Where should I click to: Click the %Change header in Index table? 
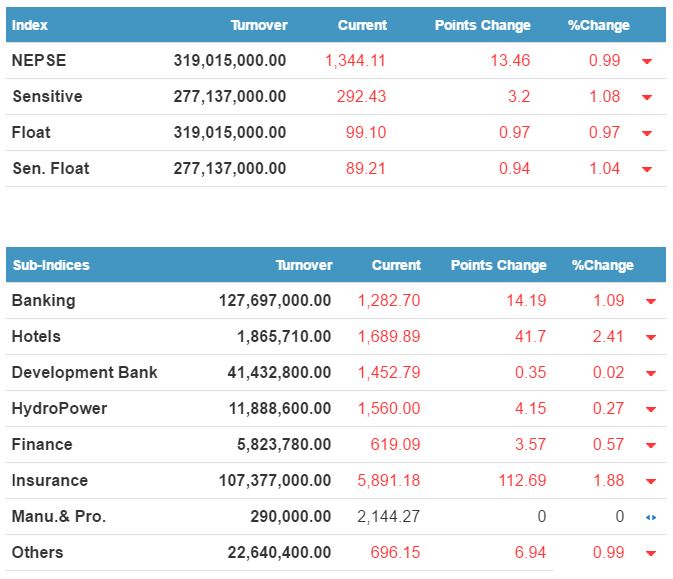coord(599,25)
